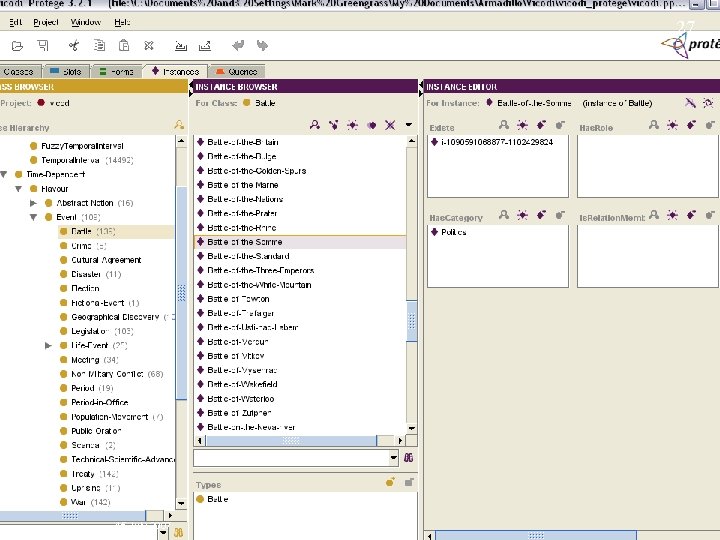The image size is (720, 540).
Task: Click the view icon of Exists slot
Action: (x=504, y=125)
